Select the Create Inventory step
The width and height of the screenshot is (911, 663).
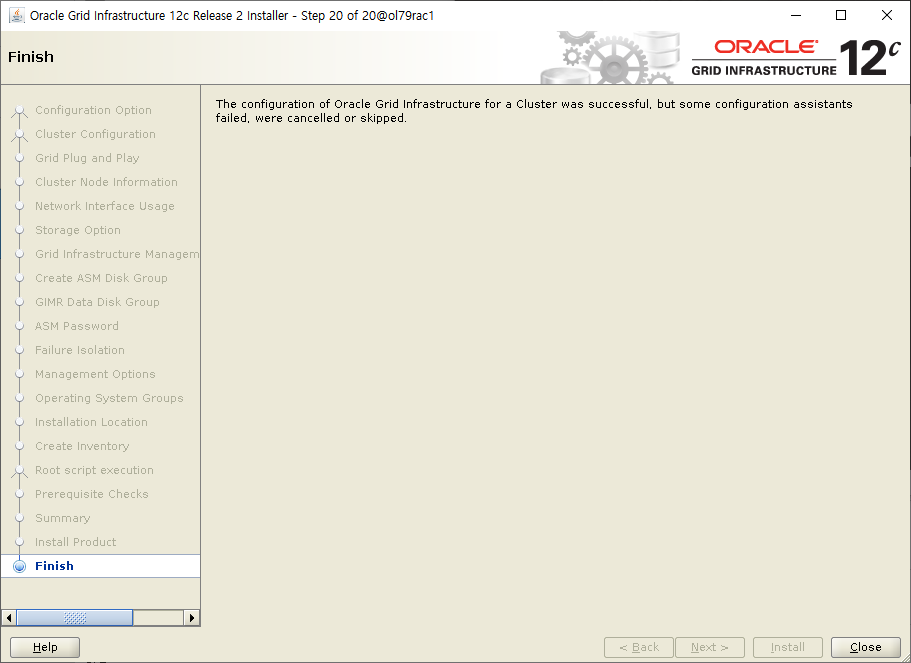(82, 446)
